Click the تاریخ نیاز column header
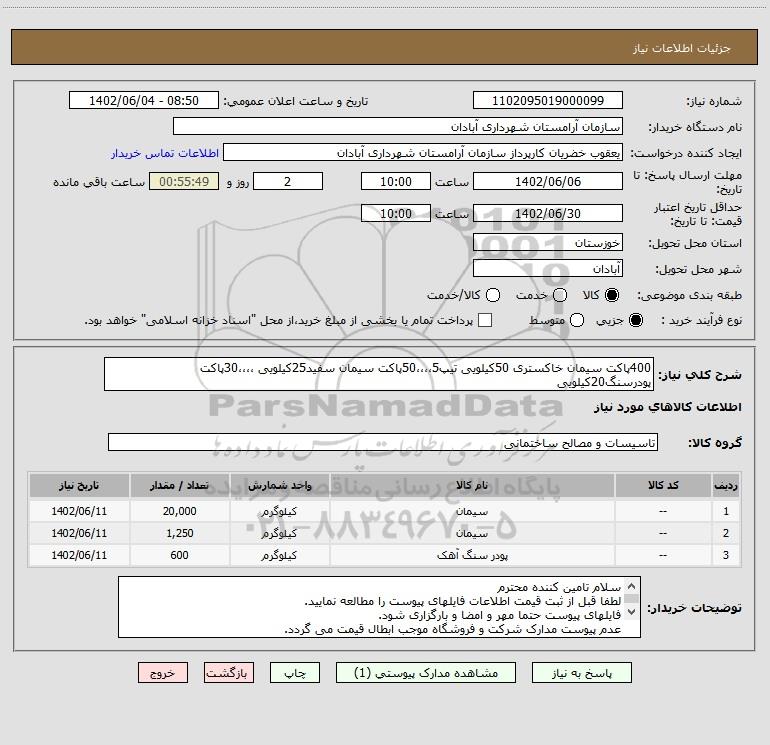Screen dimensions: 770x745 pos(79,486)
